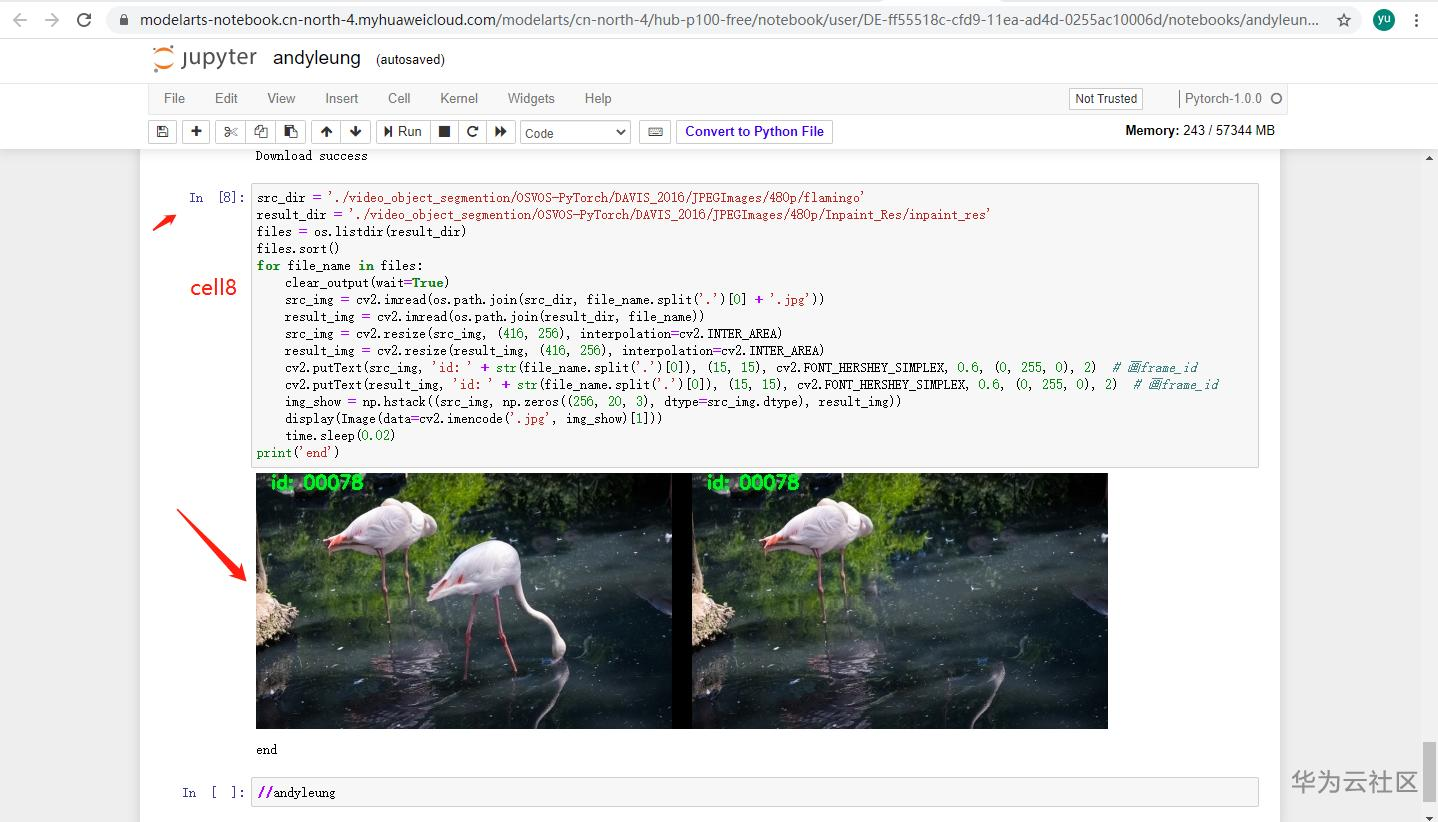Click the save and checkpoint icon
The width and height of the screenshot is (1438, 822).
162,132
